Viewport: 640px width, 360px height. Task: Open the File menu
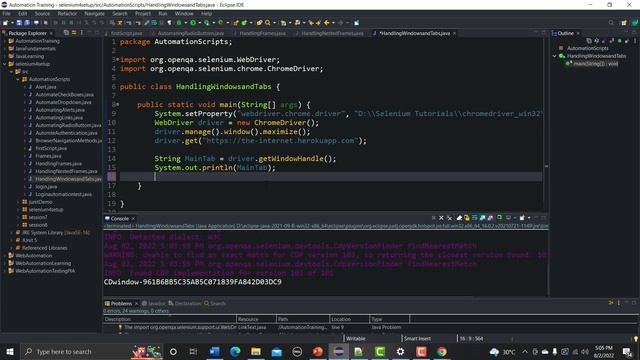click(x=7, y=13)
